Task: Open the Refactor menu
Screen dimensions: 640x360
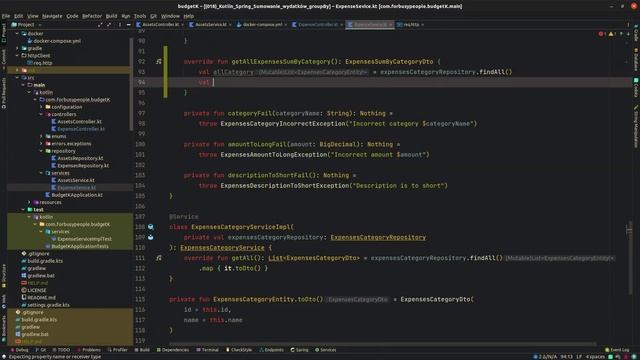Action: [x=92, y=16]
